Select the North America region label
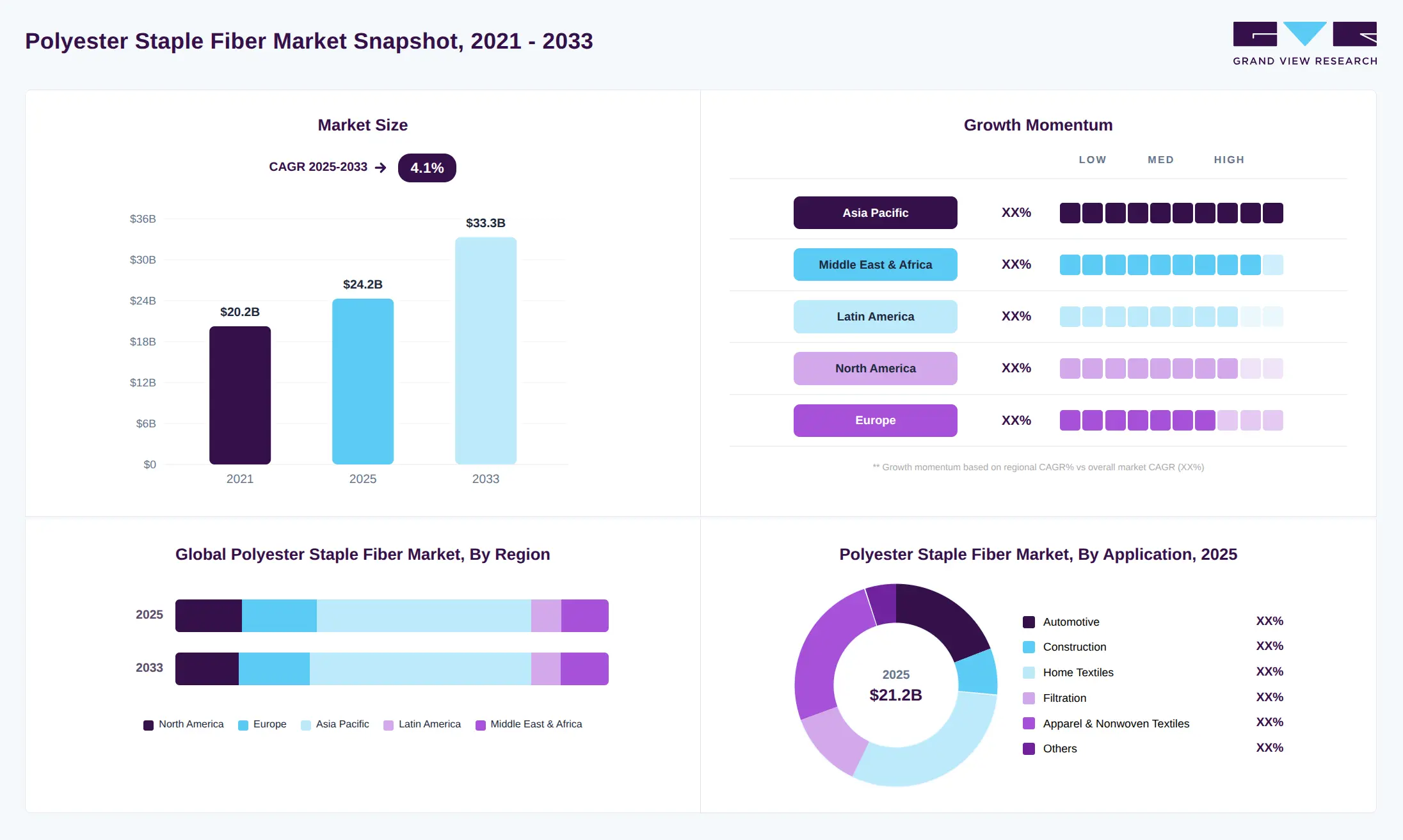The image size is (1403, 840). point(875,368)
